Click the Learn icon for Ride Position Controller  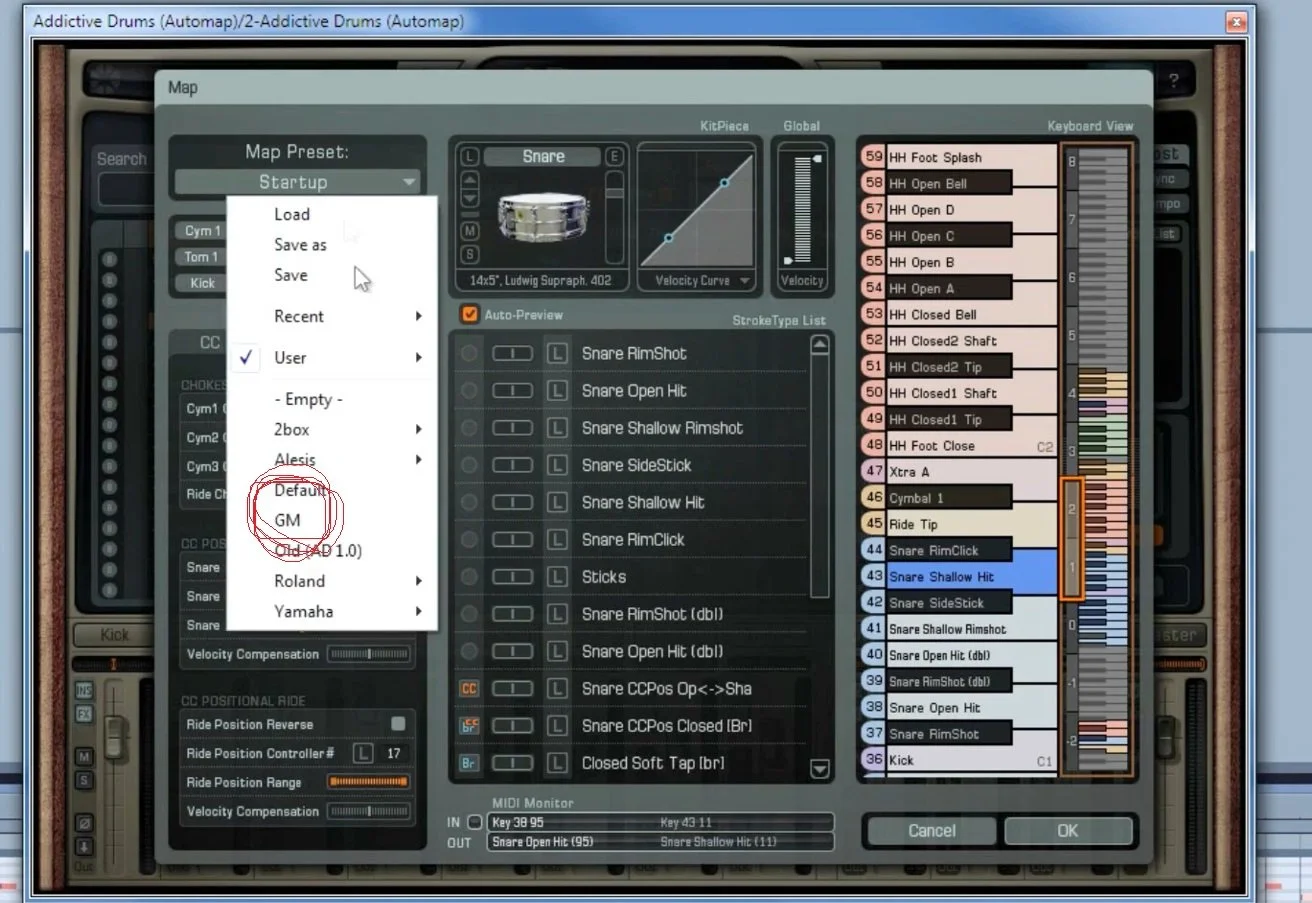pos(365,753)
